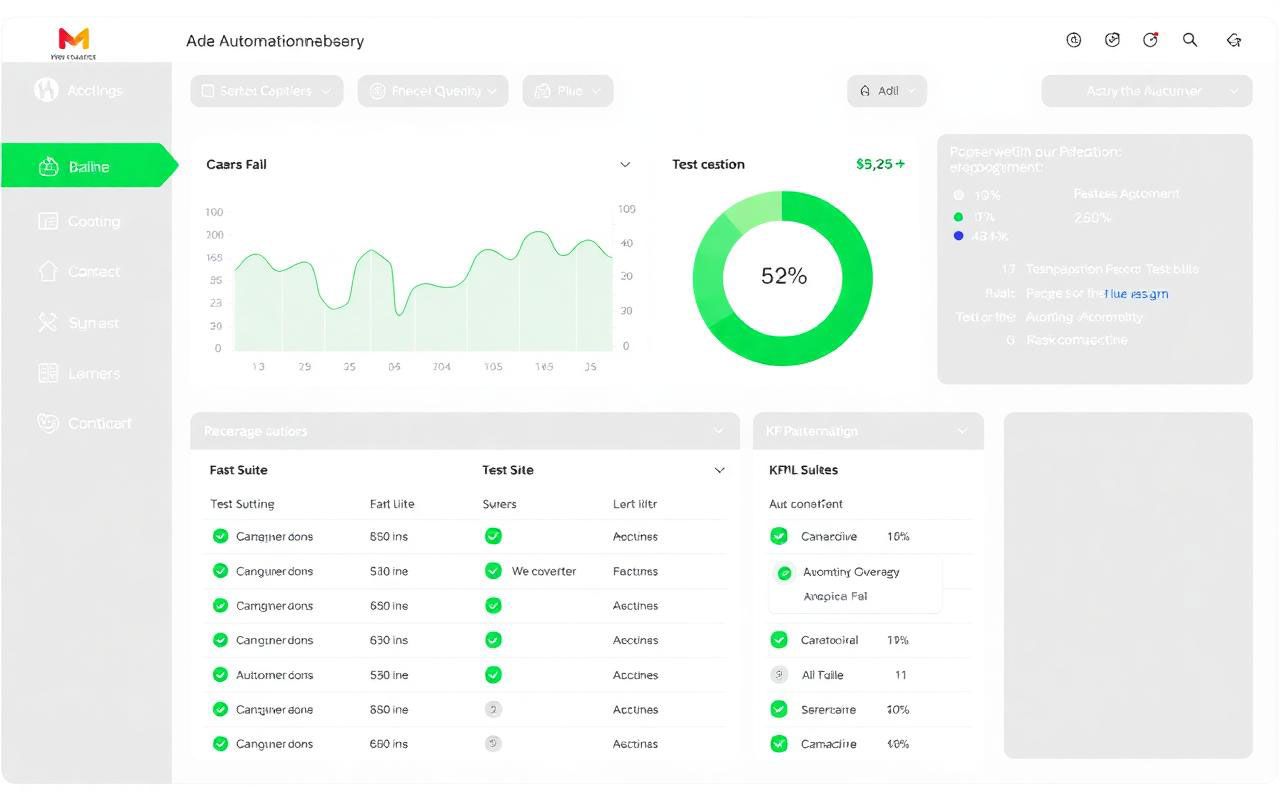
Task: Toggle the Camaclire checkbox
Action: (779, 744)
